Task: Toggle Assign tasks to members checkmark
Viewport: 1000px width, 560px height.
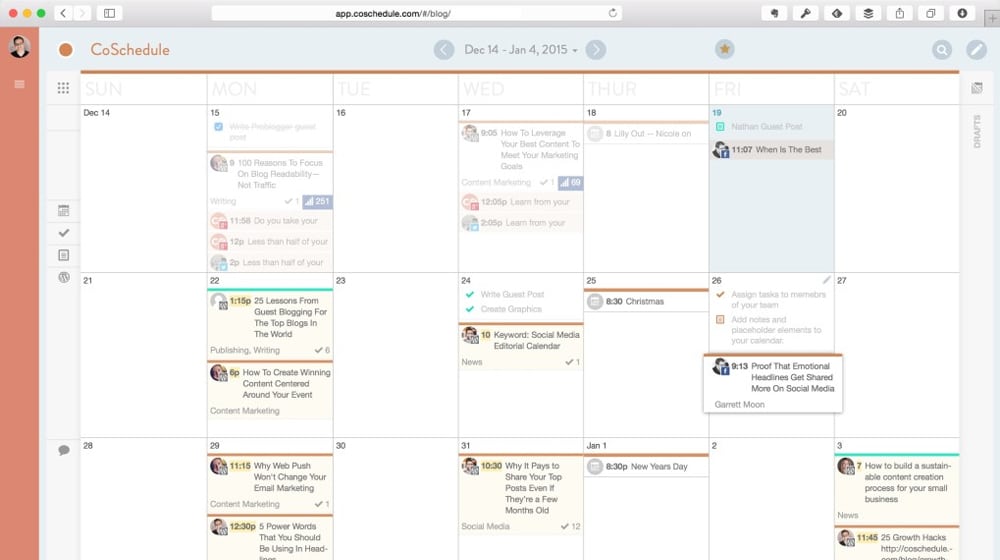Action: point(720,295)
